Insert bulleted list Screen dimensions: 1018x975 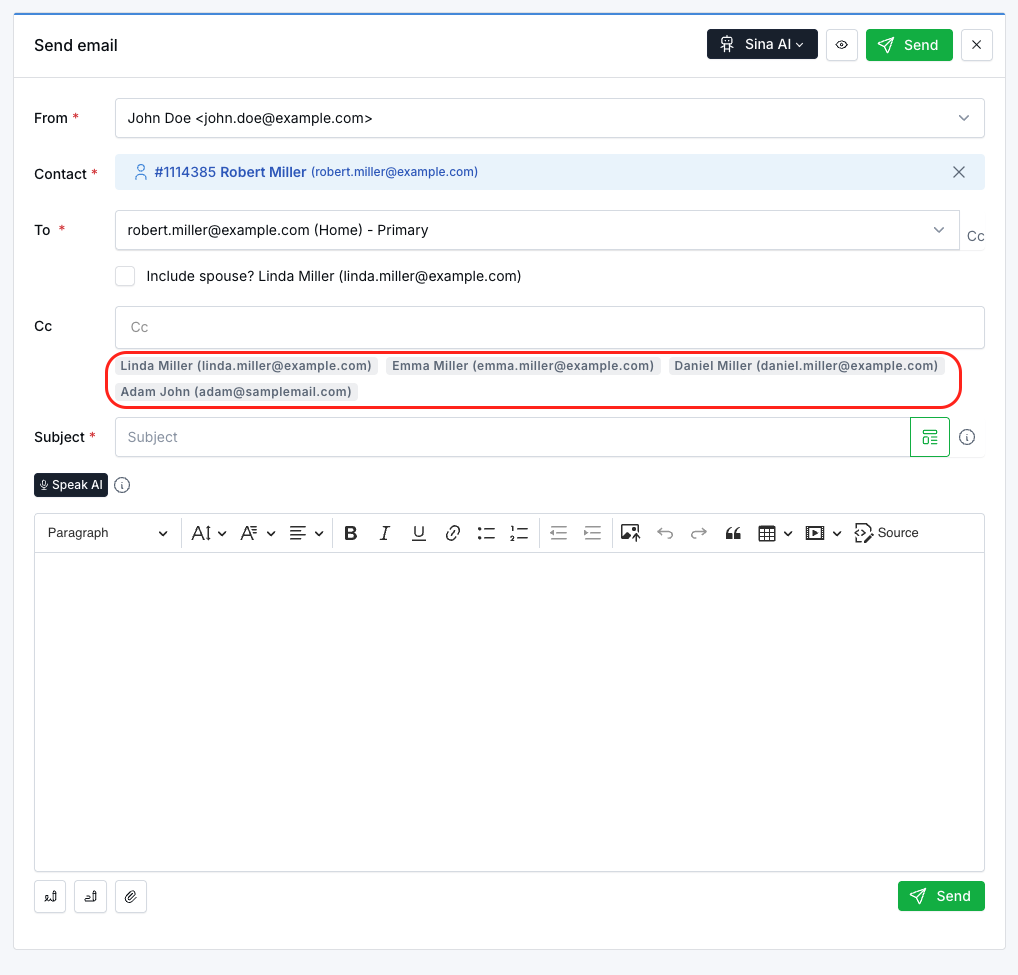point(486,533)
